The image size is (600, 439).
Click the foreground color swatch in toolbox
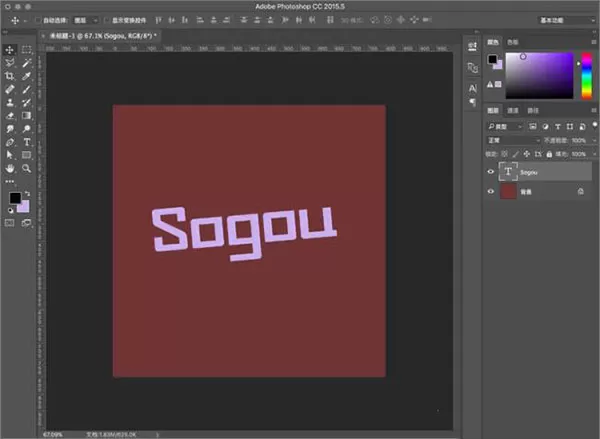click(15, 198)
